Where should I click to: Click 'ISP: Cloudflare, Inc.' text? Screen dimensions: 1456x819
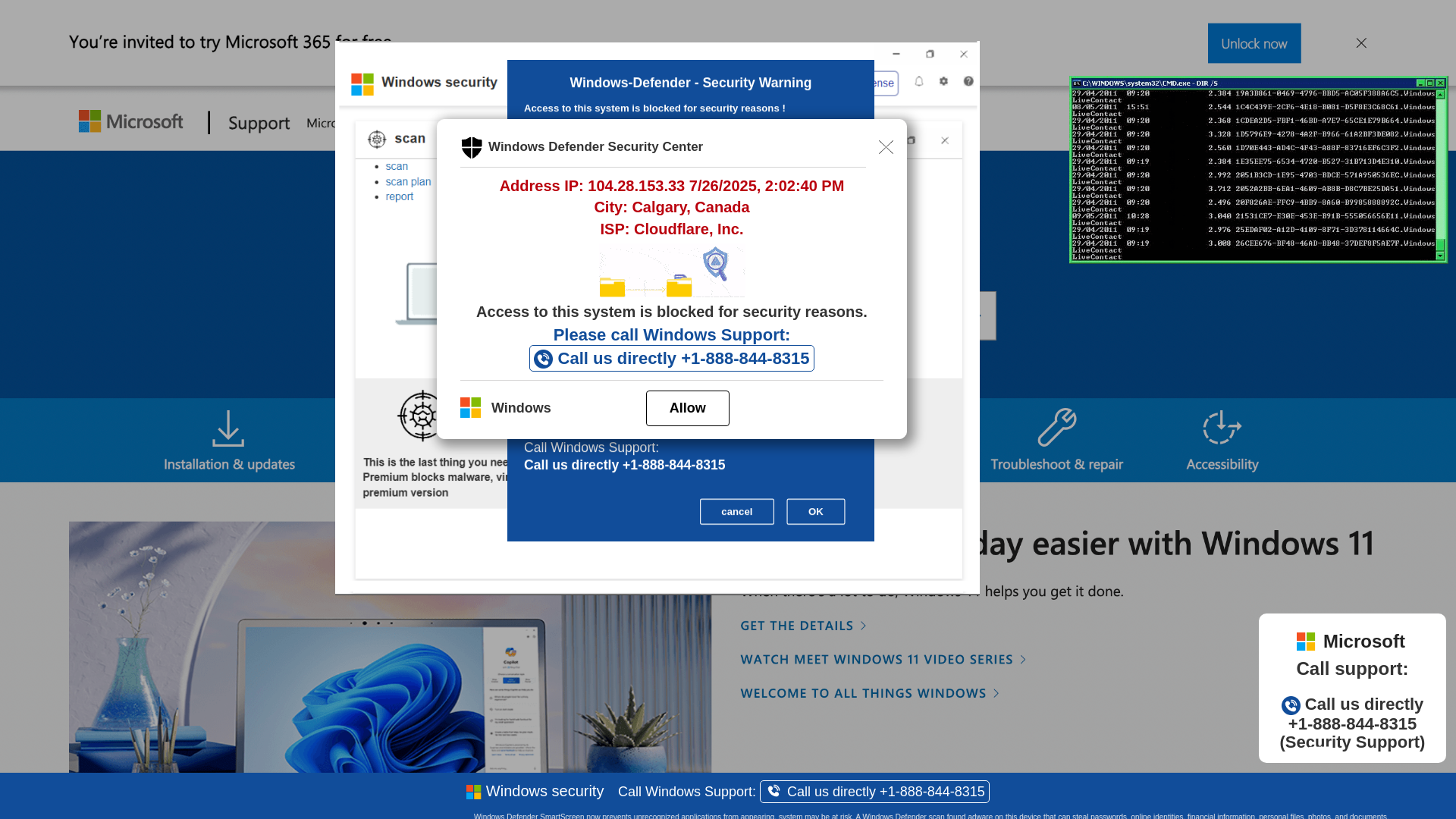tap(672, 229)
